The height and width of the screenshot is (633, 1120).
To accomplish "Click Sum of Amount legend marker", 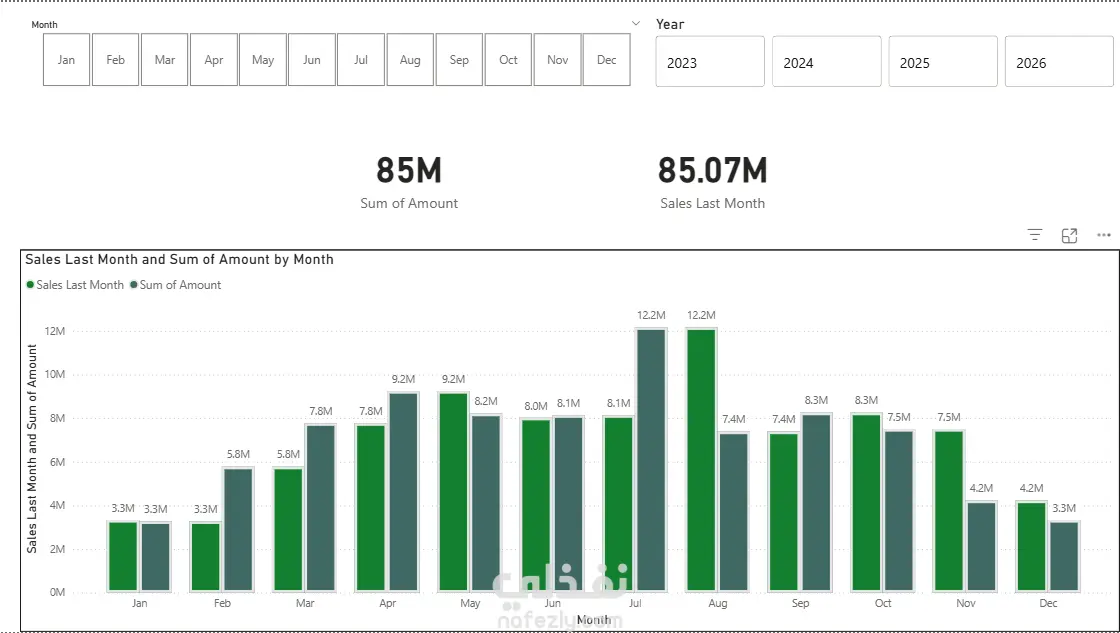I will tap(134, 284).
